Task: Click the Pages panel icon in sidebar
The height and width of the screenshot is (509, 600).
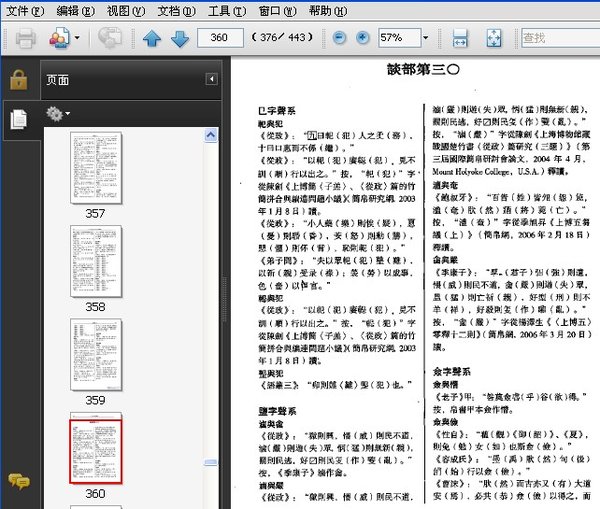Action: pos(18,119)
